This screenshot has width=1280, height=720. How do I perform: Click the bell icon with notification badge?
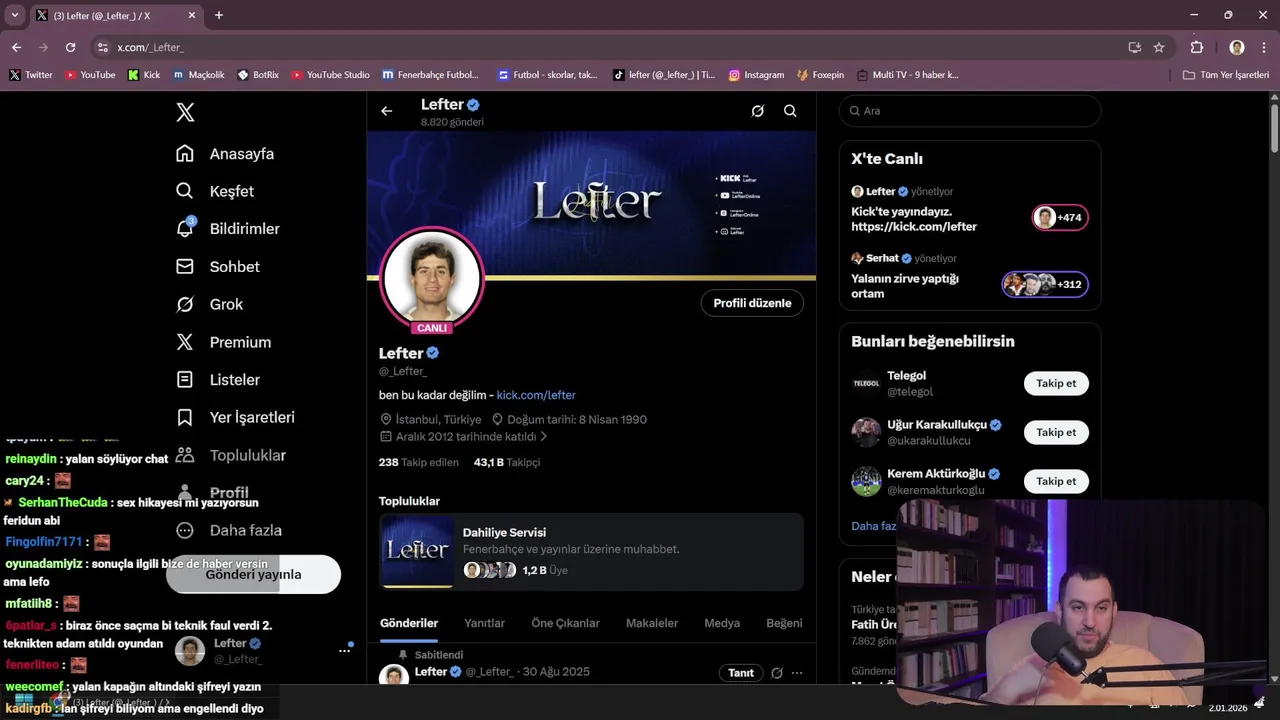tap(185, 228)
